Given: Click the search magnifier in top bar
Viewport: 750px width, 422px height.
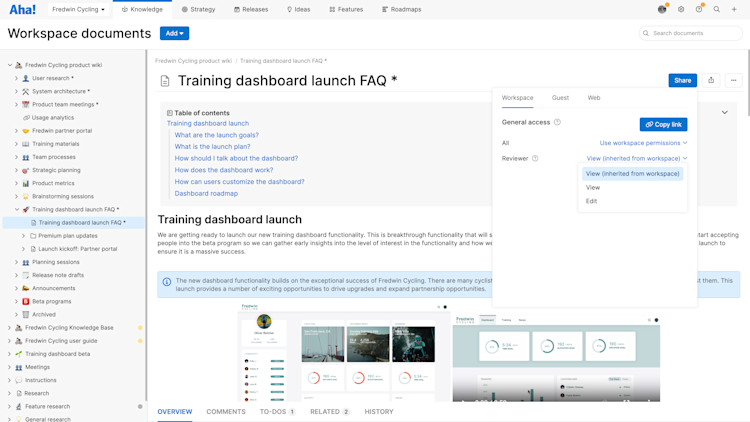Looking at the screenshot, I should pos(717,9).
